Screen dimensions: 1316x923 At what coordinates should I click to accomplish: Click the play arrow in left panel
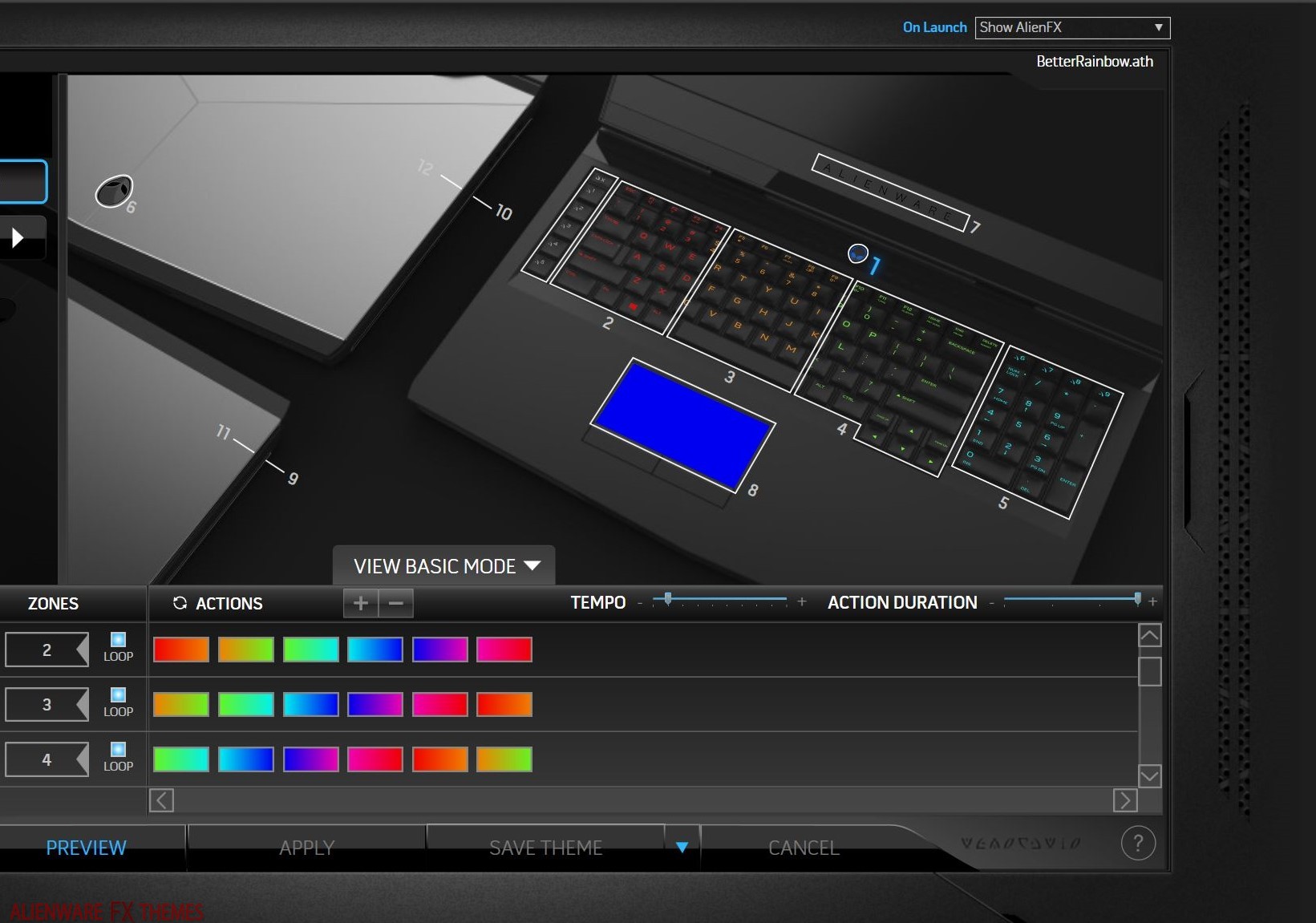click(18, 238)
